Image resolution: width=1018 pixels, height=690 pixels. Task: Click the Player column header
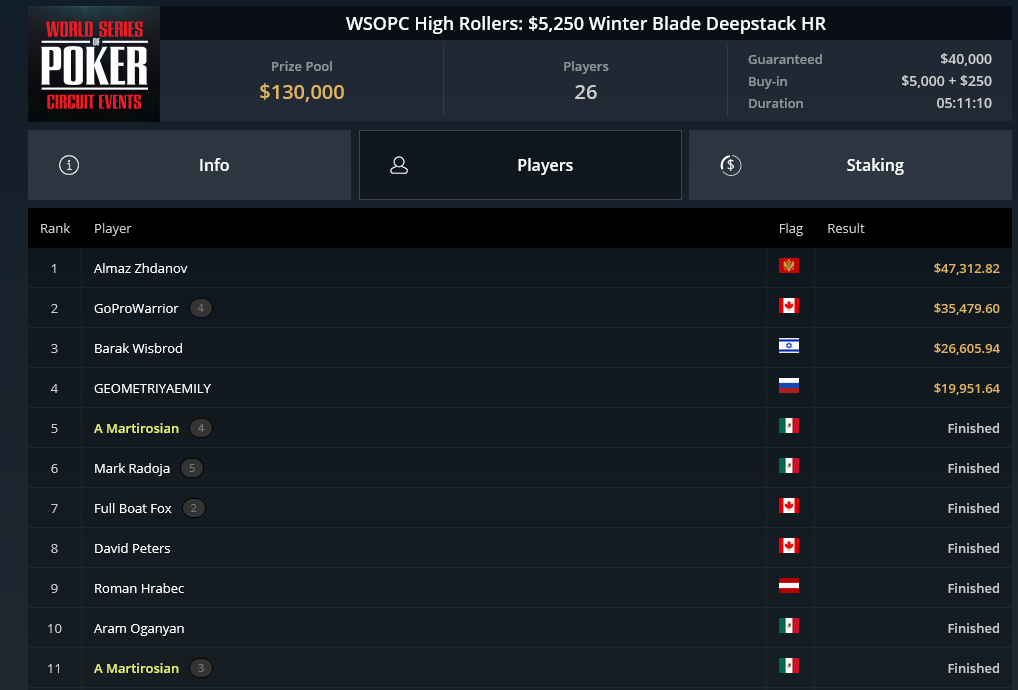[112, 228]
